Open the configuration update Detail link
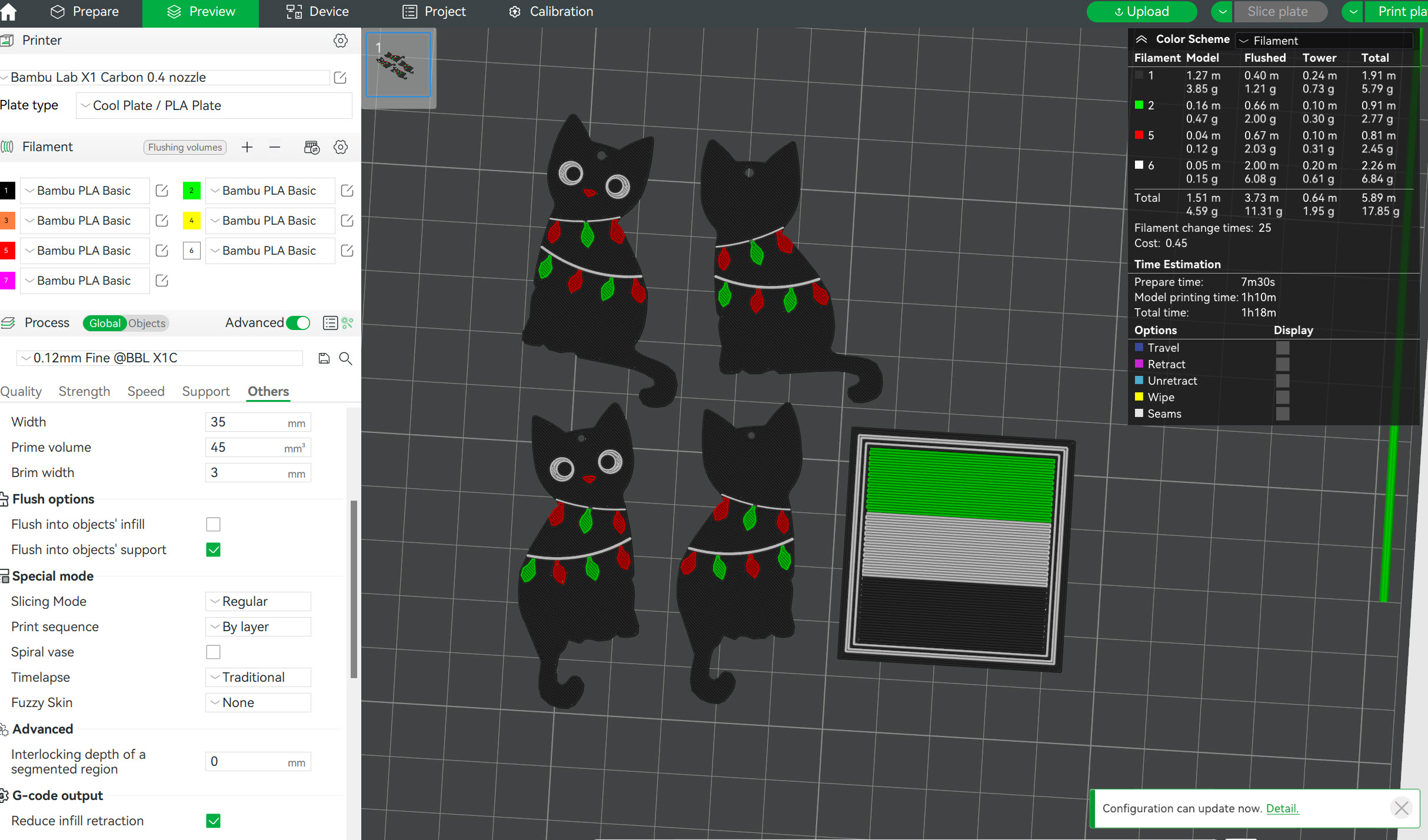This screenshot has height=840, width=1428. pos(1282,808)
